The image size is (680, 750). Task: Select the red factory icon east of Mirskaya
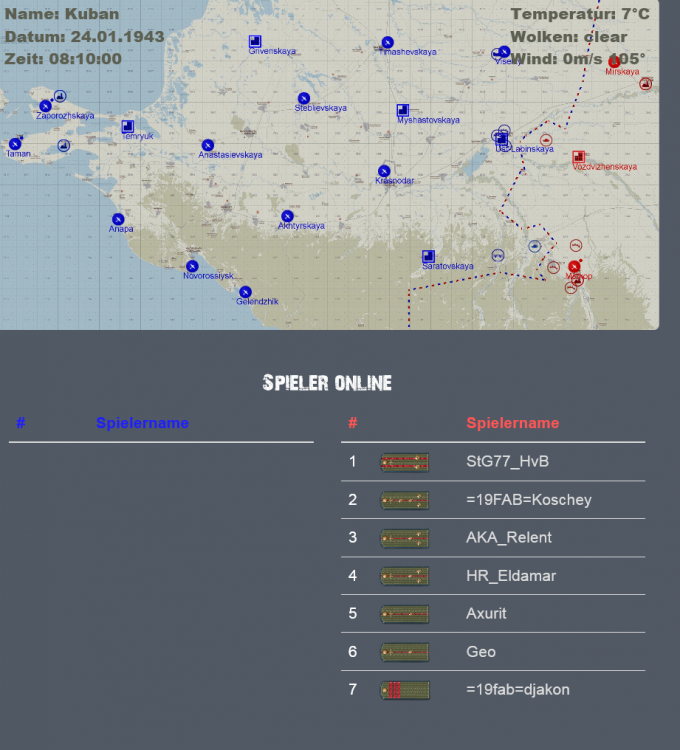coord(646,84)
